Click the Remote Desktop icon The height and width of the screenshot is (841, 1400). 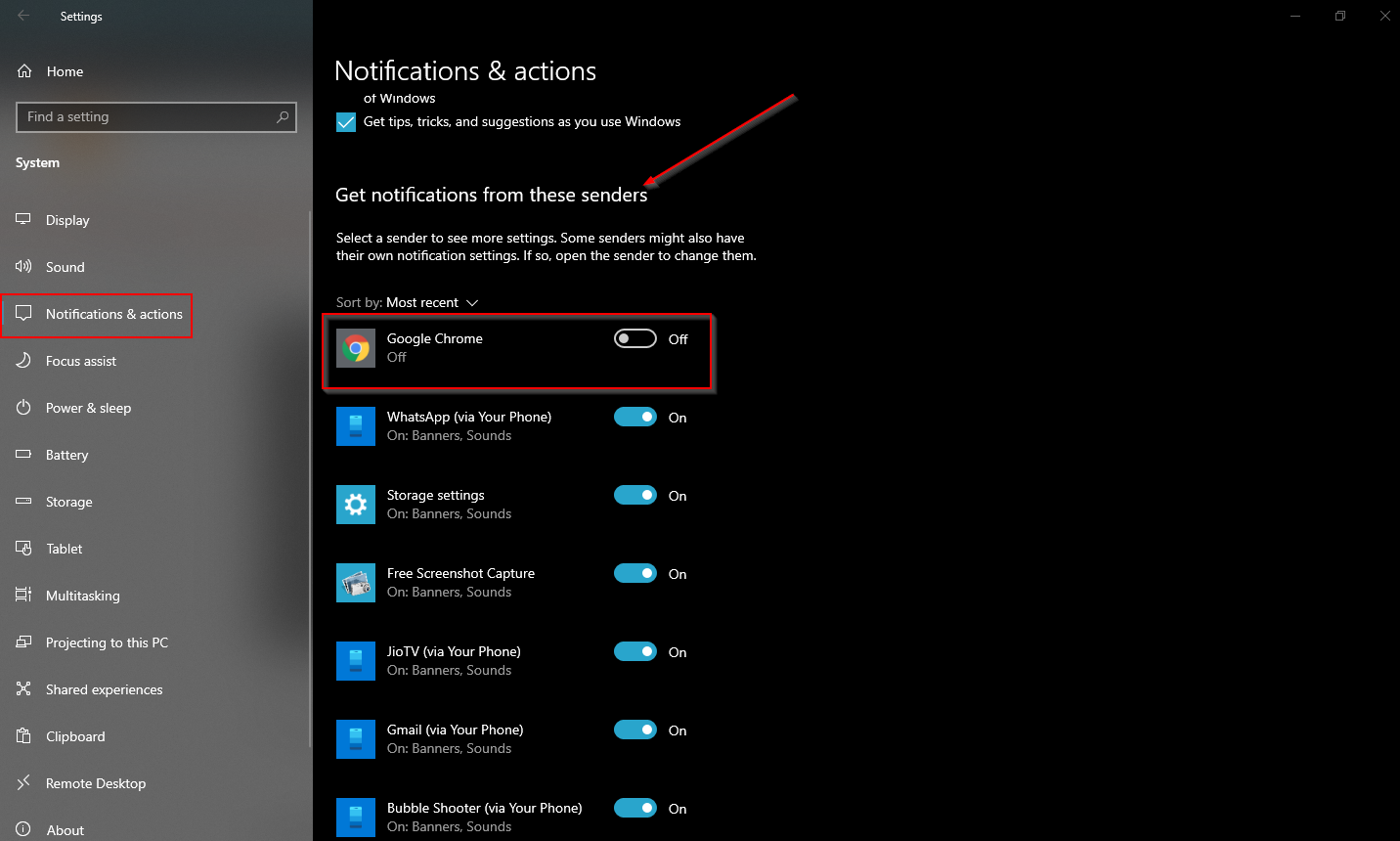(x=23, y=783)
